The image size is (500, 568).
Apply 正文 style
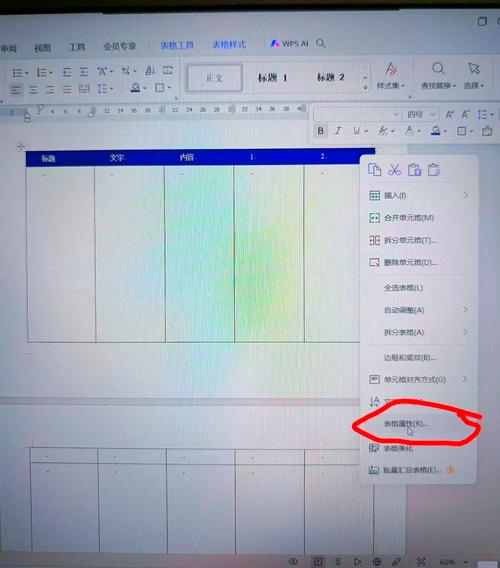tap(214, 78)
